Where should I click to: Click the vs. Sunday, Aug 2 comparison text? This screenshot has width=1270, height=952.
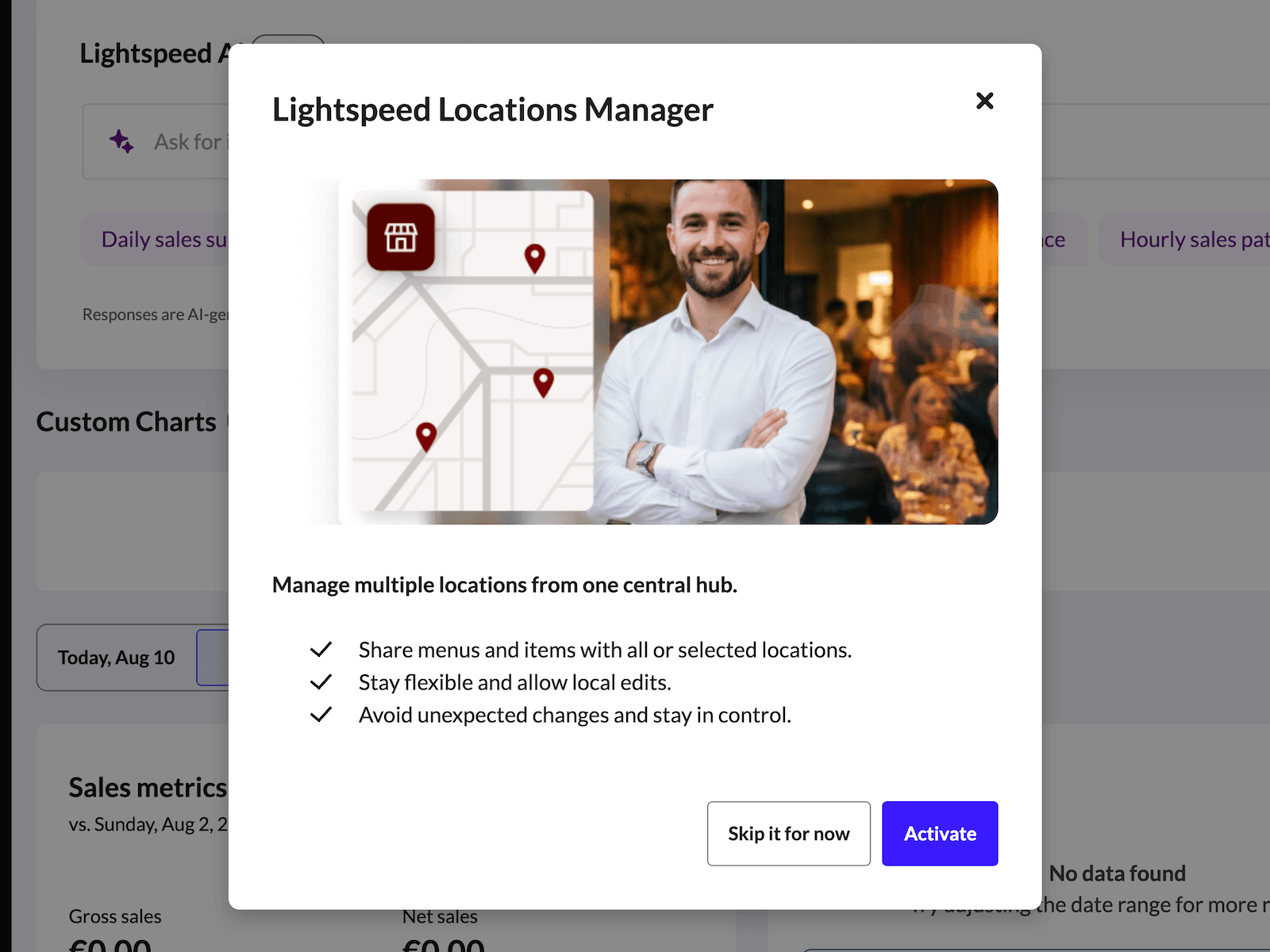pyautogui.click(x=148, y=824)
